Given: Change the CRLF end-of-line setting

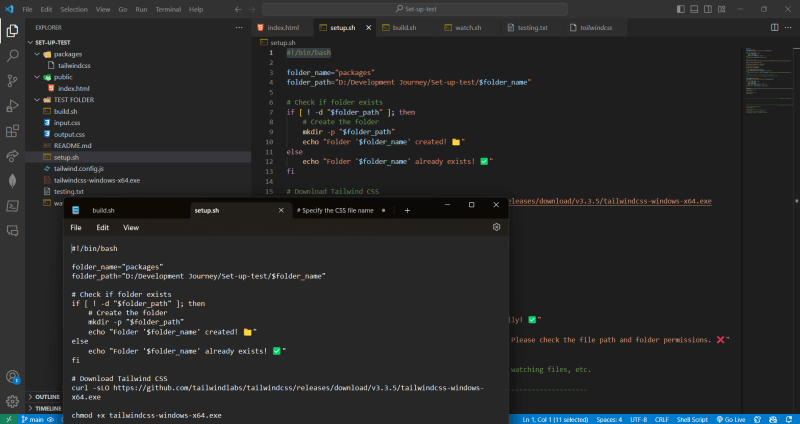Looking at the screenshot, I should pos(662,419).
